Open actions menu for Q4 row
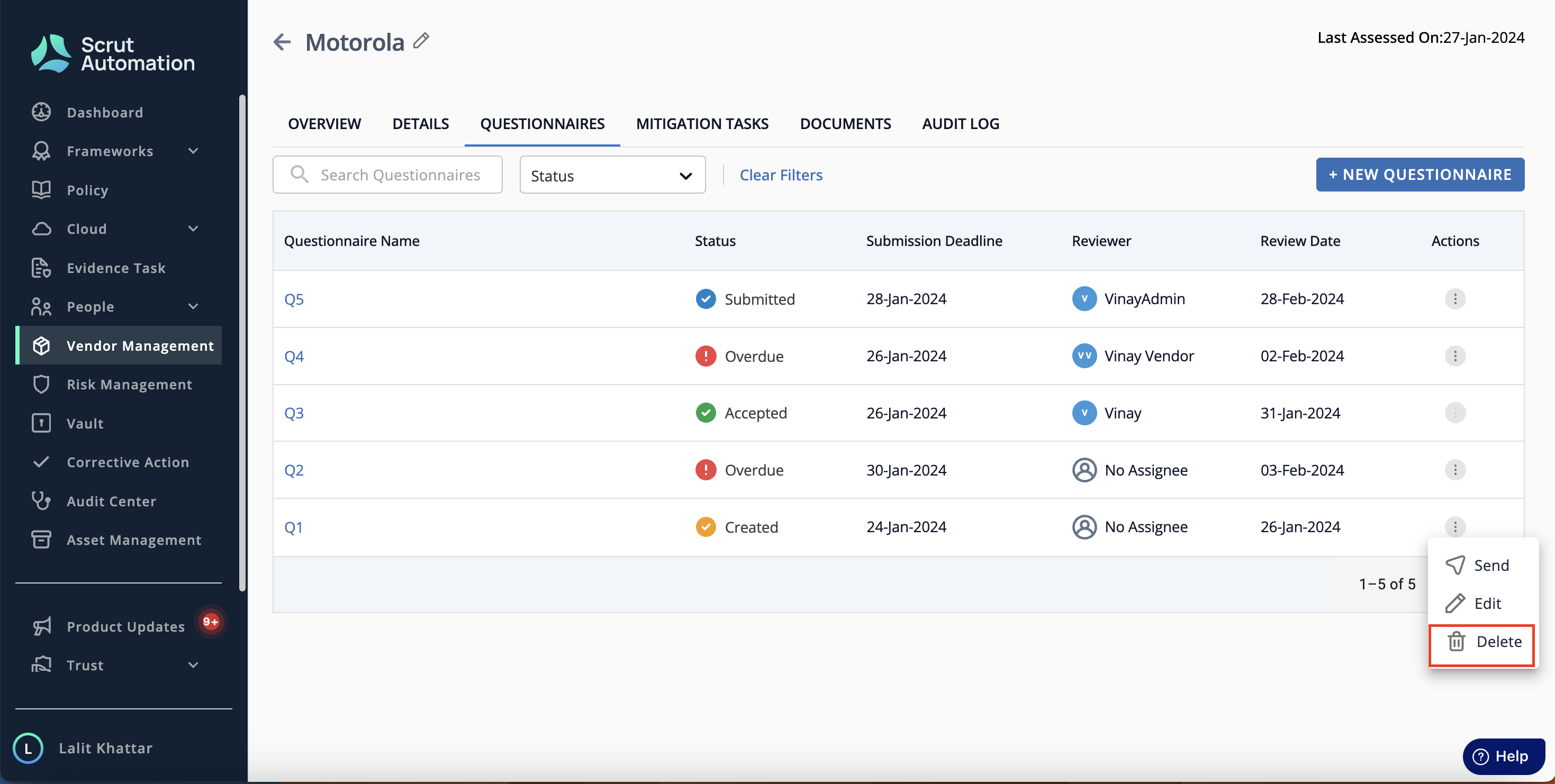The image size is (1555, 784). click(x=1455, y=356)
